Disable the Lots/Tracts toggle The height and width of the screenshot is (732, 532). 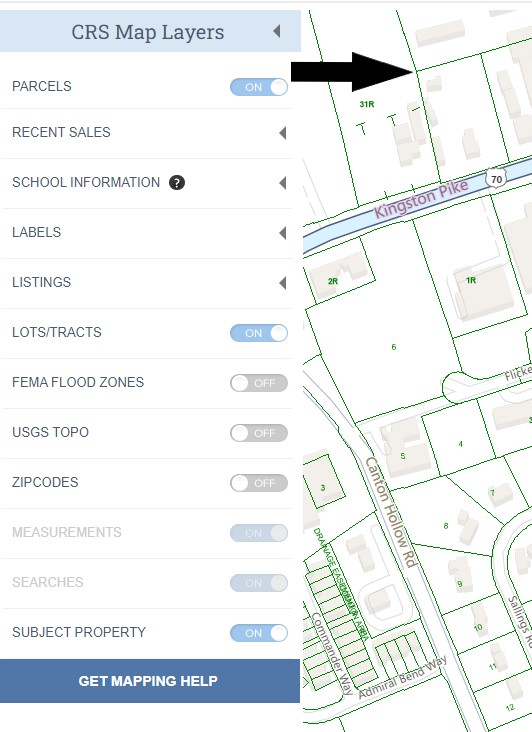[x=259, y=333]
